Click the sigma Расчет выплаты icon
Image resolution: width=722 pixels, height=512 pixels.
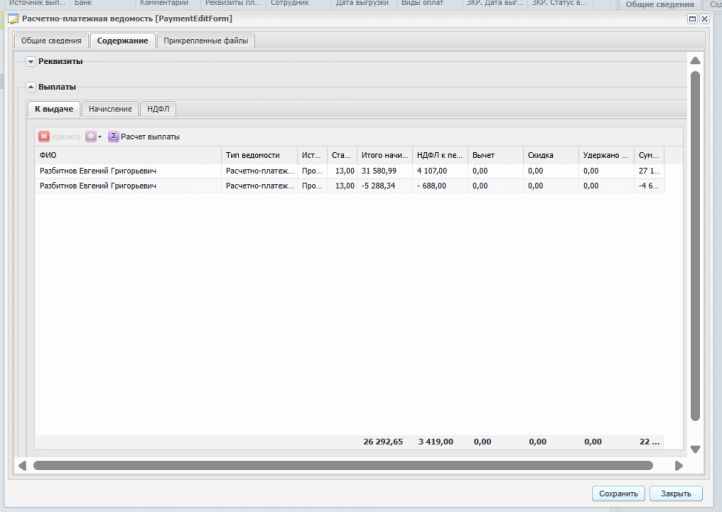click(x=113, y=136)
